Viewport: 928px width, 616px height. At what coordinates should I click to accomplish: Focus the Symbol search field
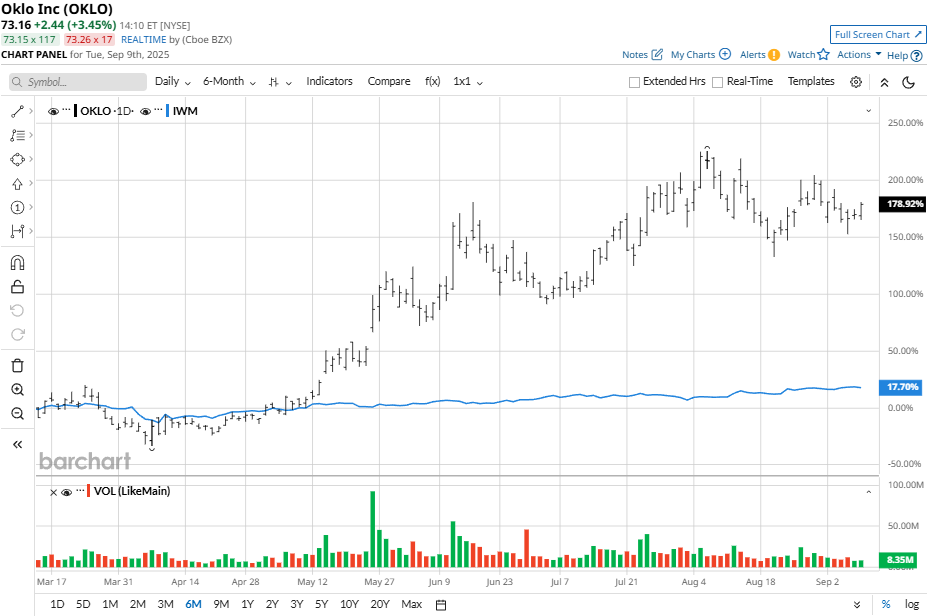78,82
